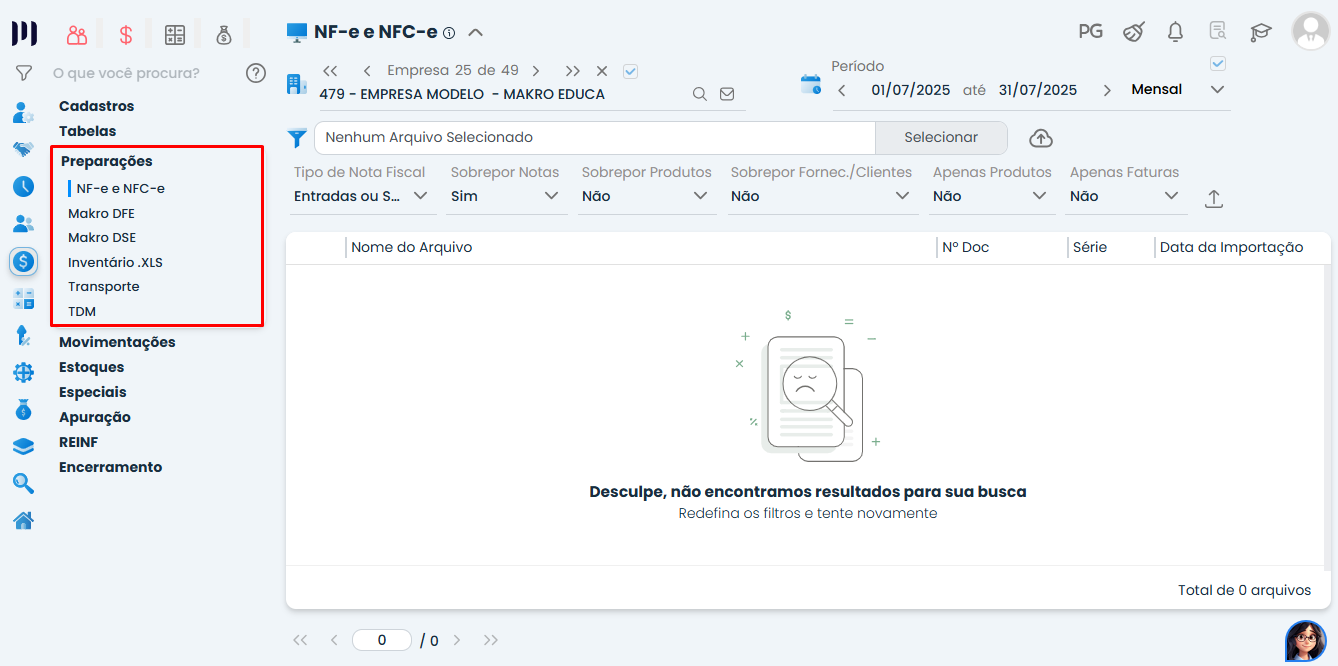The image size is (1338, 666).
Task: Click the money bag icon in top toolbar
Action: tap(224, 35)
